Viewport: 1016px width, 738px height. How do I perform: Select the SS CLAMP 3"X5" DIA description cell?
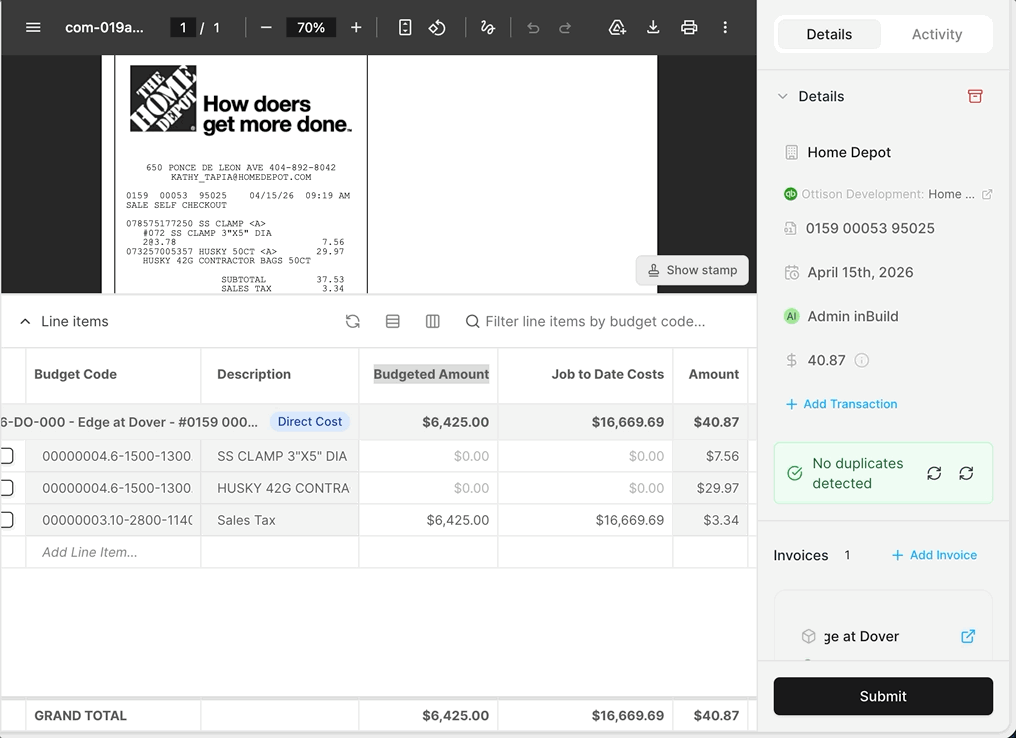280,456
